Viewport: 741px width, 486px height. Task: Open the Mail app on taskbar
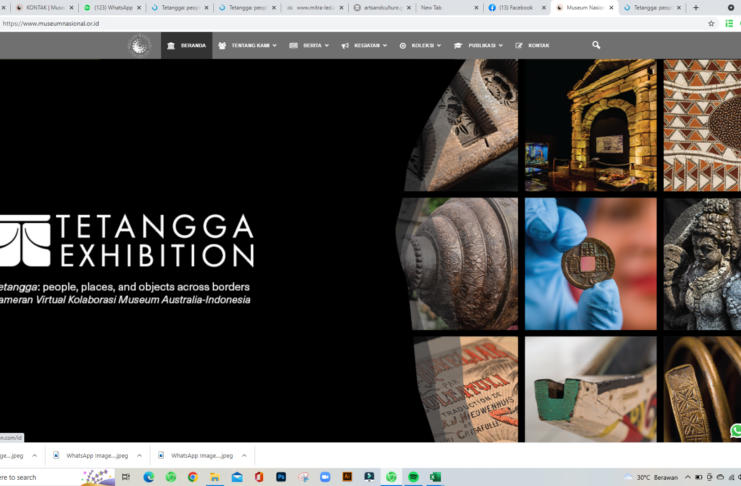click(x=237, y=477)
